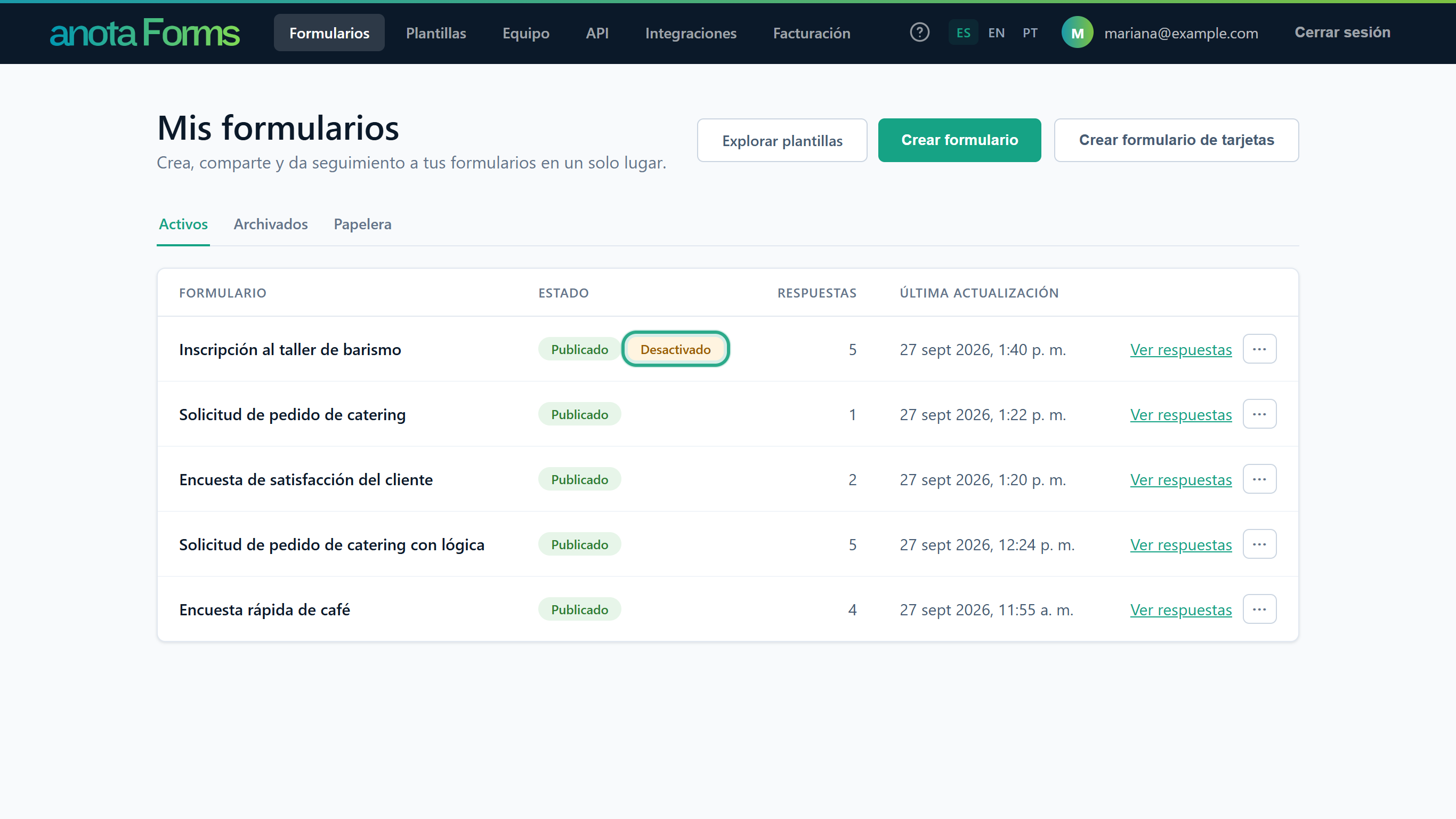The image size is (1456, 819).
Task: Click form name Encuesta de satisfacción del cliente
Action: pos(306,480)
